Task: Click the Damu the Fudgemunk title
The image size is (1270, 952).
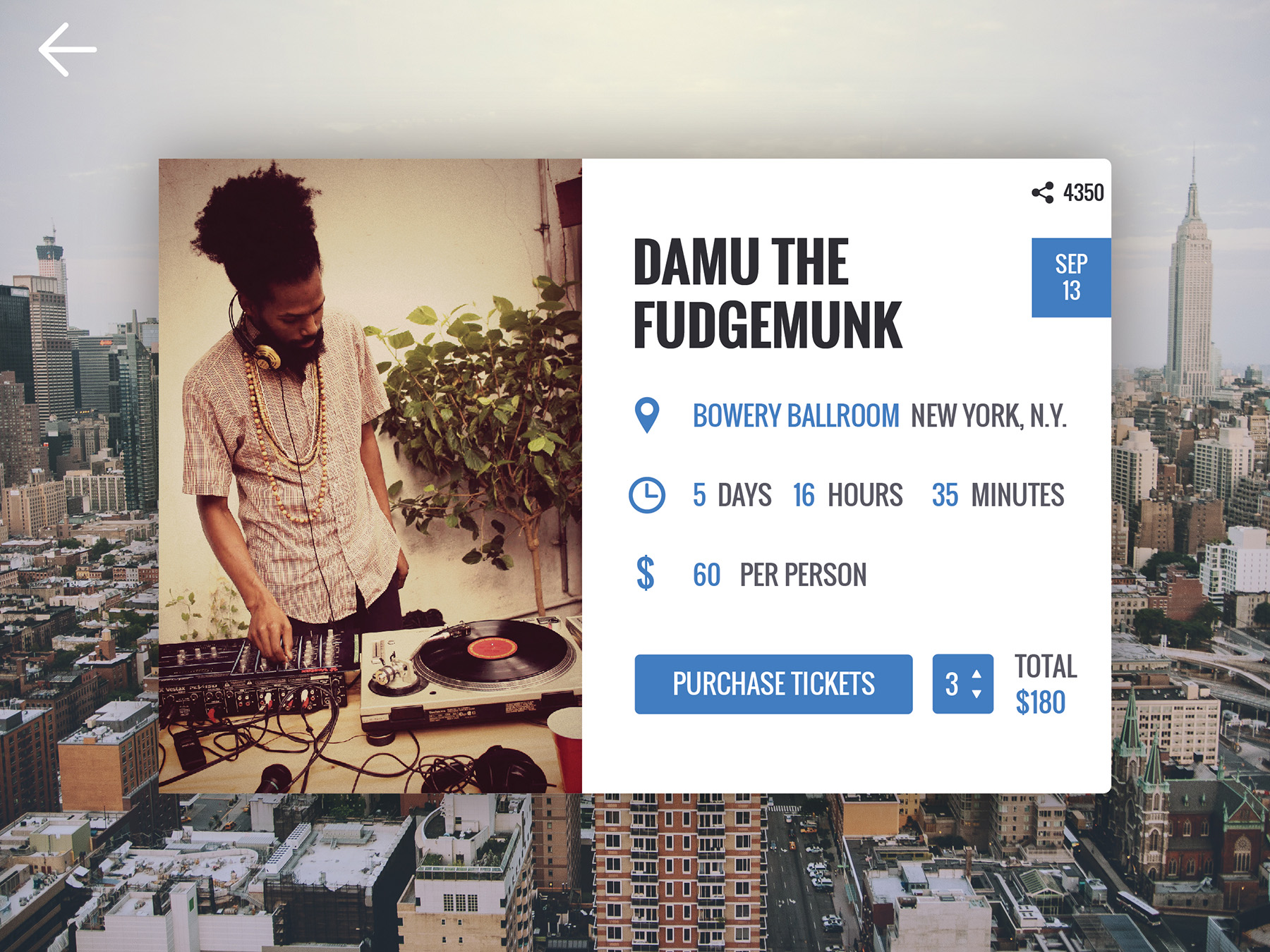Action: click(x=768, y=293)
